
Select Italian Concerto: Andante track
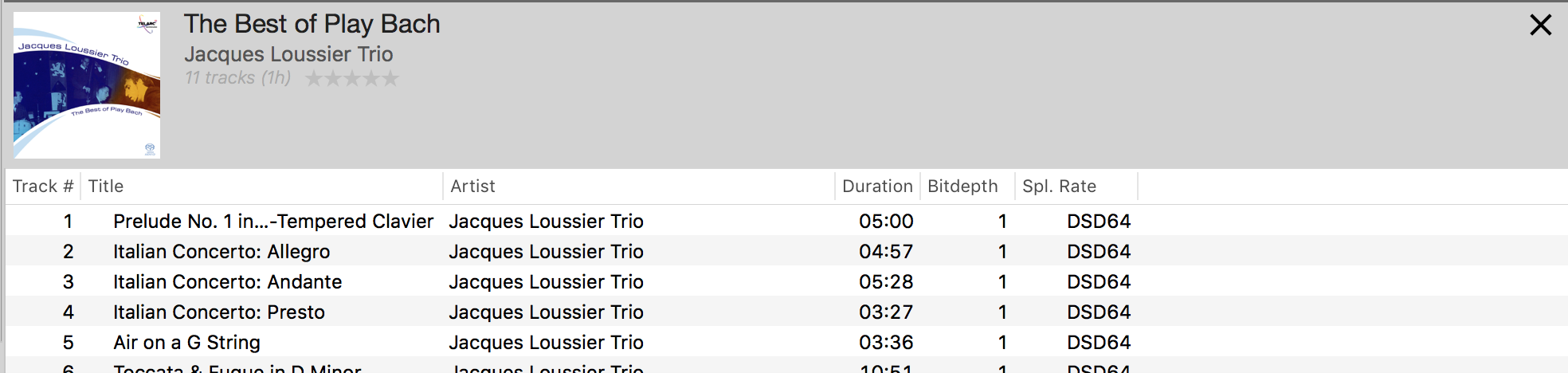(786, 281)
